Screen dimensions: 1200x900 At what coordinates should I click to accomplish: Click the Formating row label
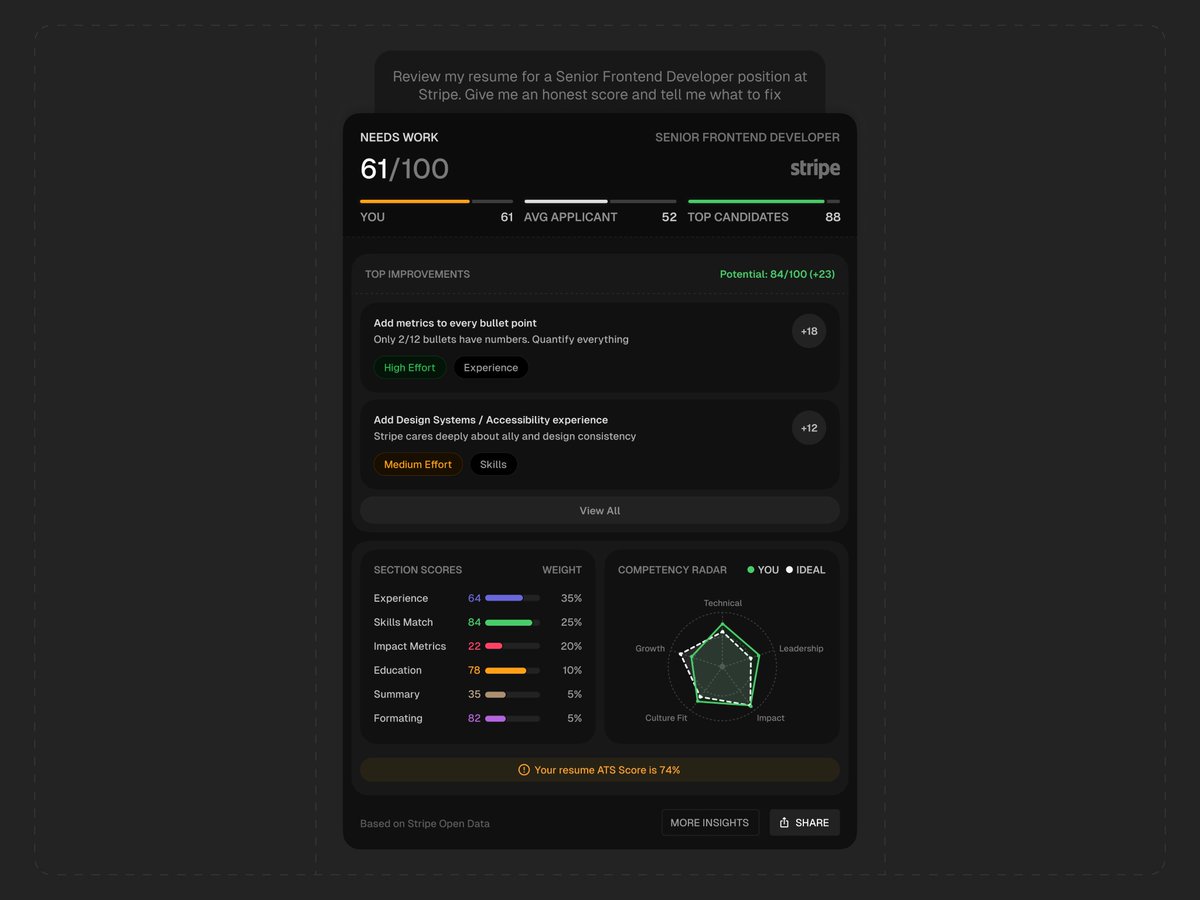coord(398,718)
